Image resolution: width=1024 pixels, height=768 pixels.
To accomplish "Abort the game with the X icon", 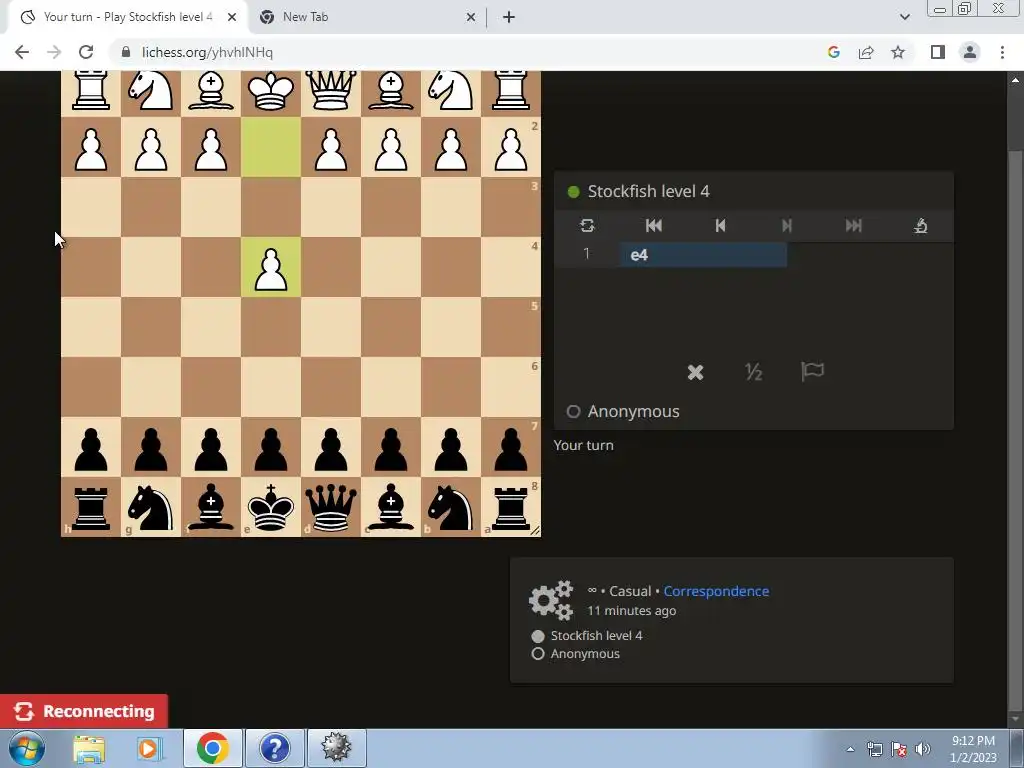I will [696, 372].
